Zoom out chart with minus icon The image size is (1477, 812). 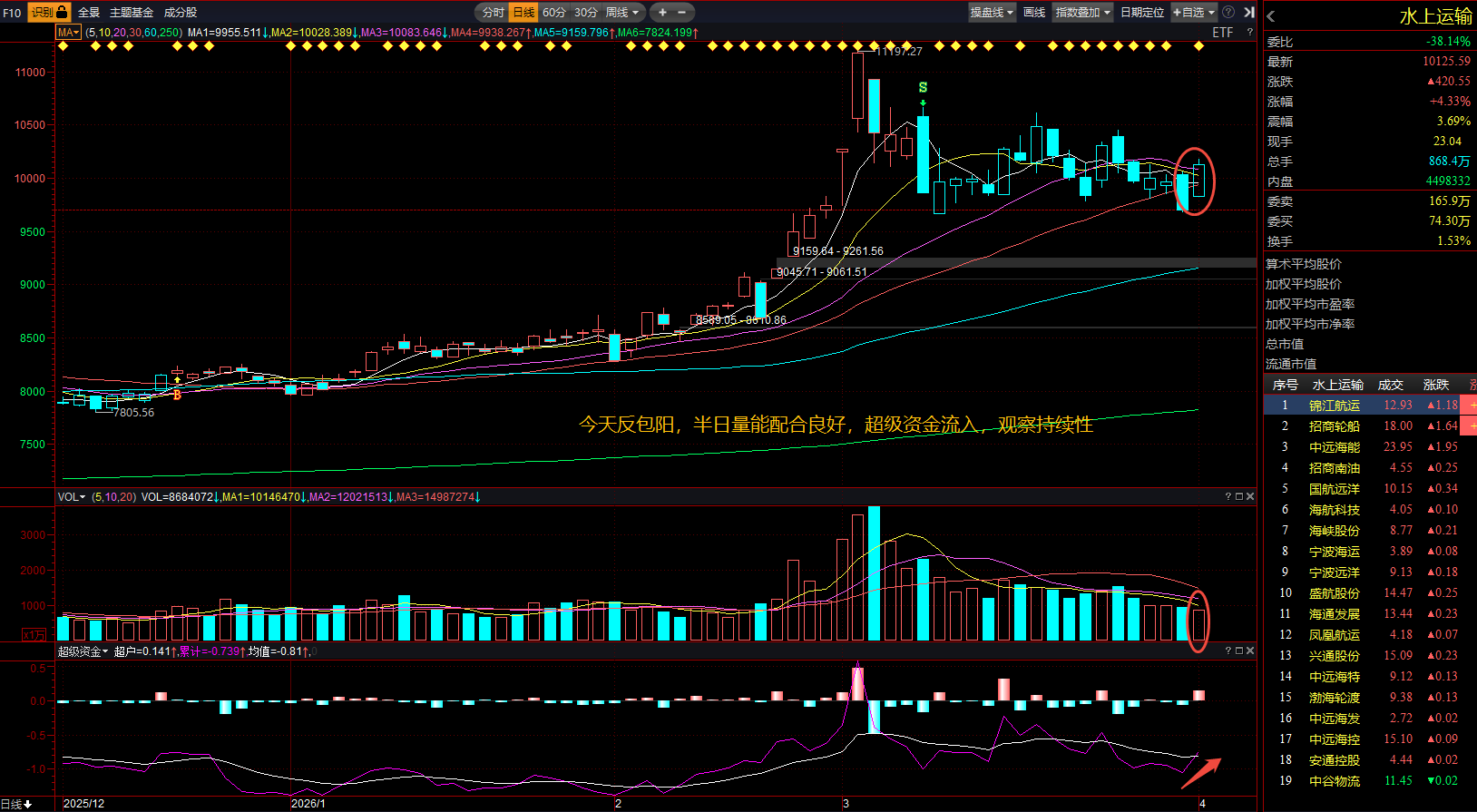(682, 12)
